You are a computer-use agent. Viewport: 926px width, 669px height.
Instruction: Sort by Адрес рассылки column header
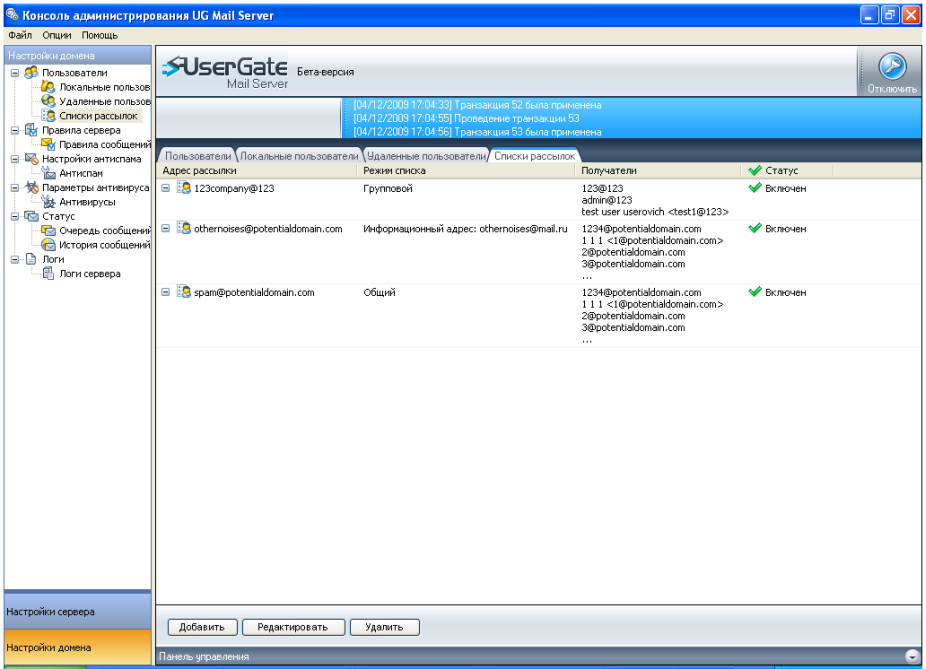click(256, 170)
